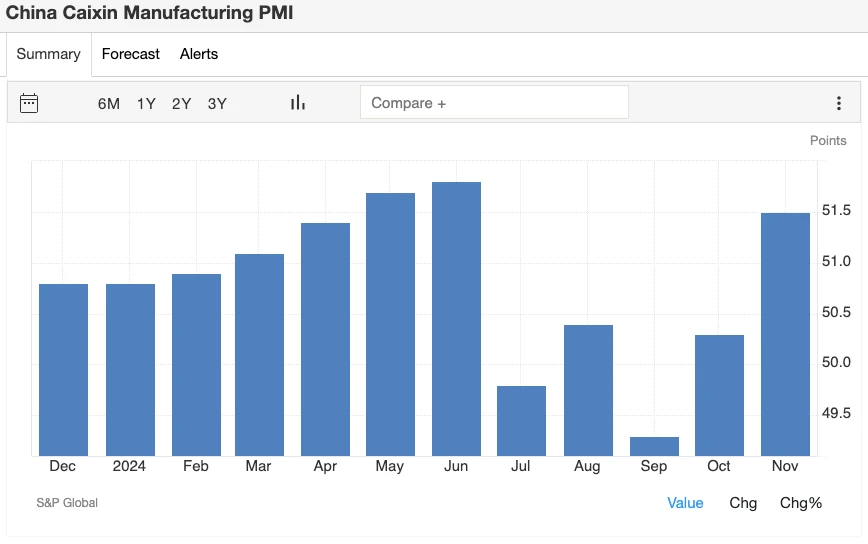868x544 pixels.
Task: Click the June bar in chart
Action: tap(456, 318)
